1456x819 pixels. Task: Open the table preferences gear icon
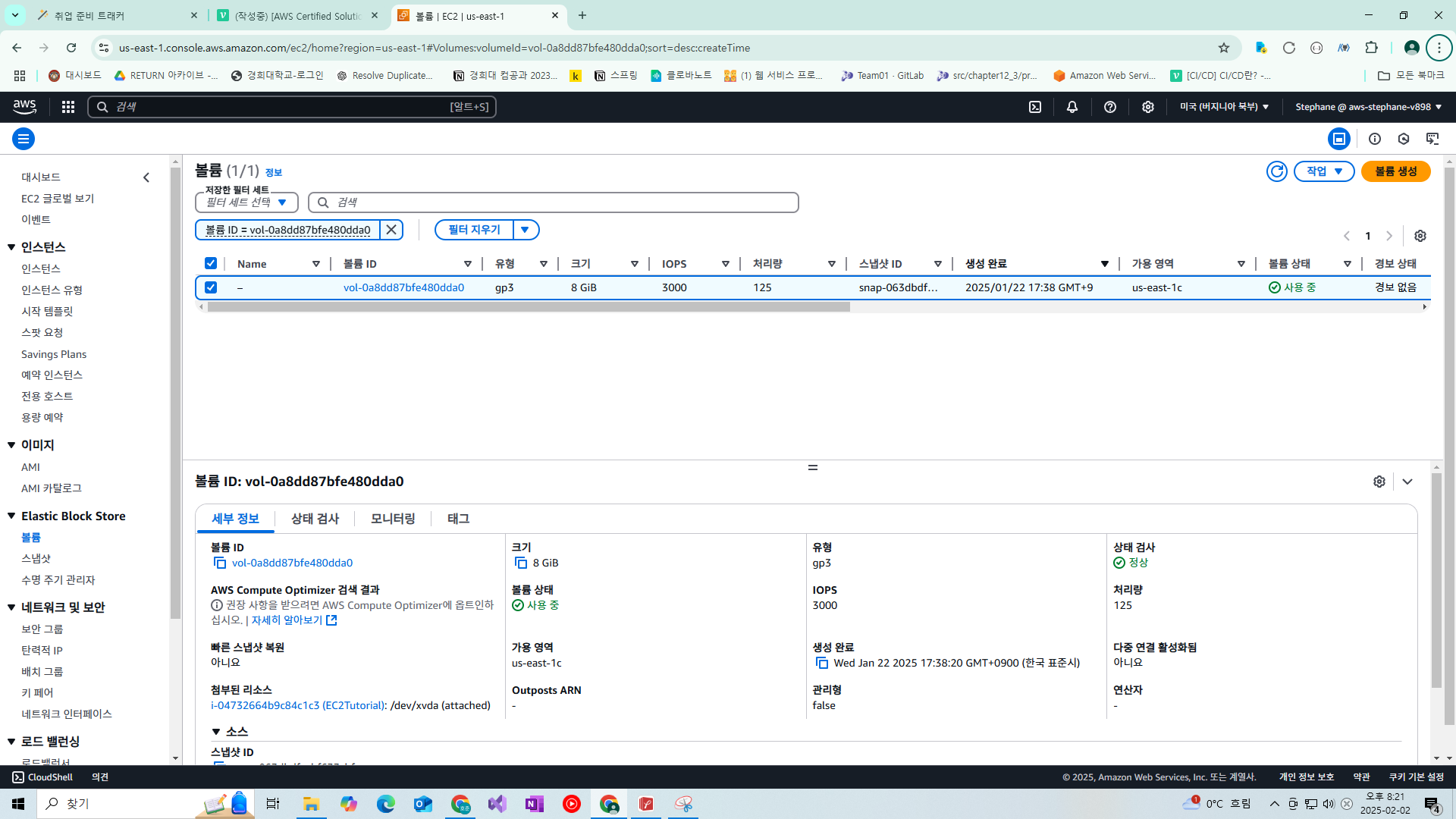click(1420, 236)
